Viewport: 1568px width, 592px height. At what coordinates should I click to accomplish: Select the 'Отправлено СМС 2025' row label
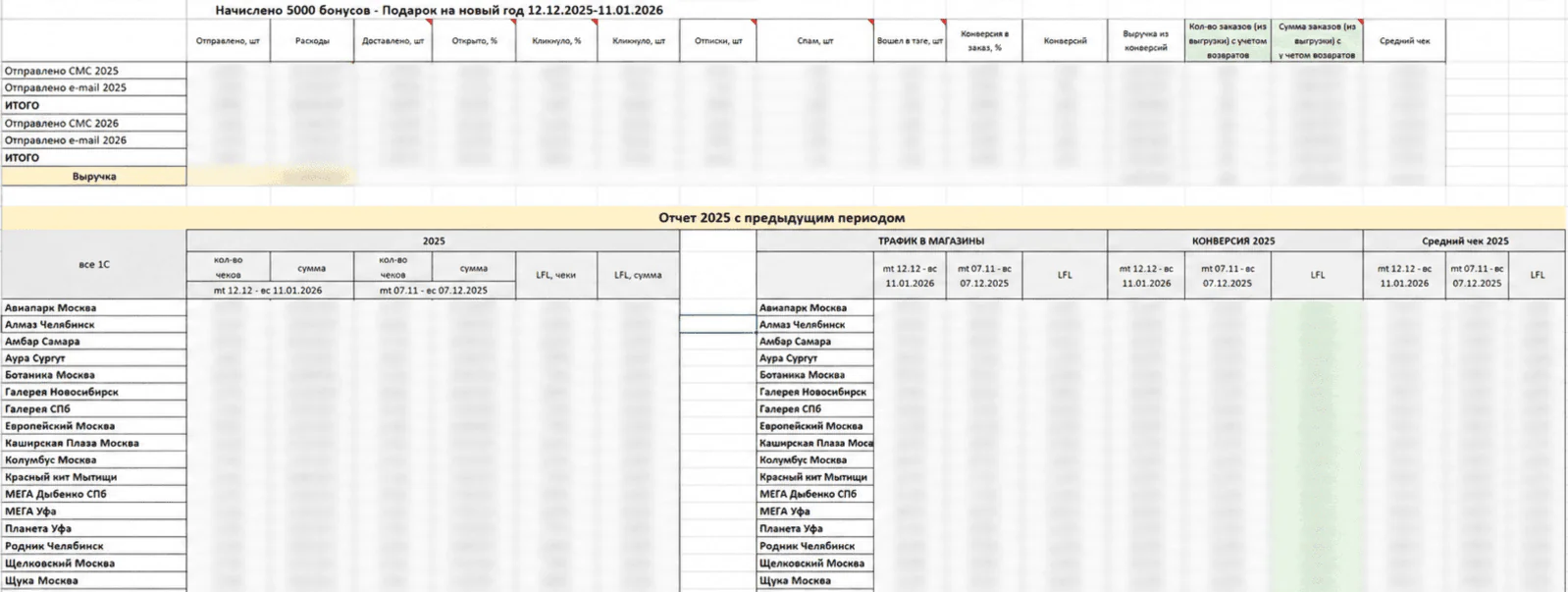point(94,71)
